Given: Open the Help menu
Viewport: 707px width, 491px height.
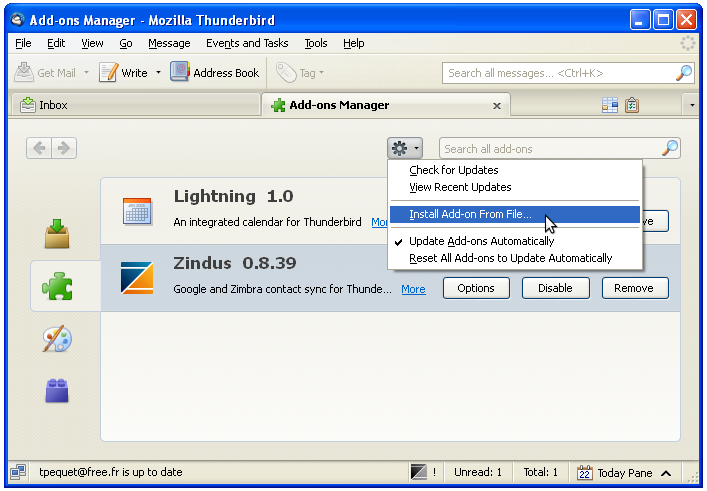Looking at the screenshot, I should (354, 43).
